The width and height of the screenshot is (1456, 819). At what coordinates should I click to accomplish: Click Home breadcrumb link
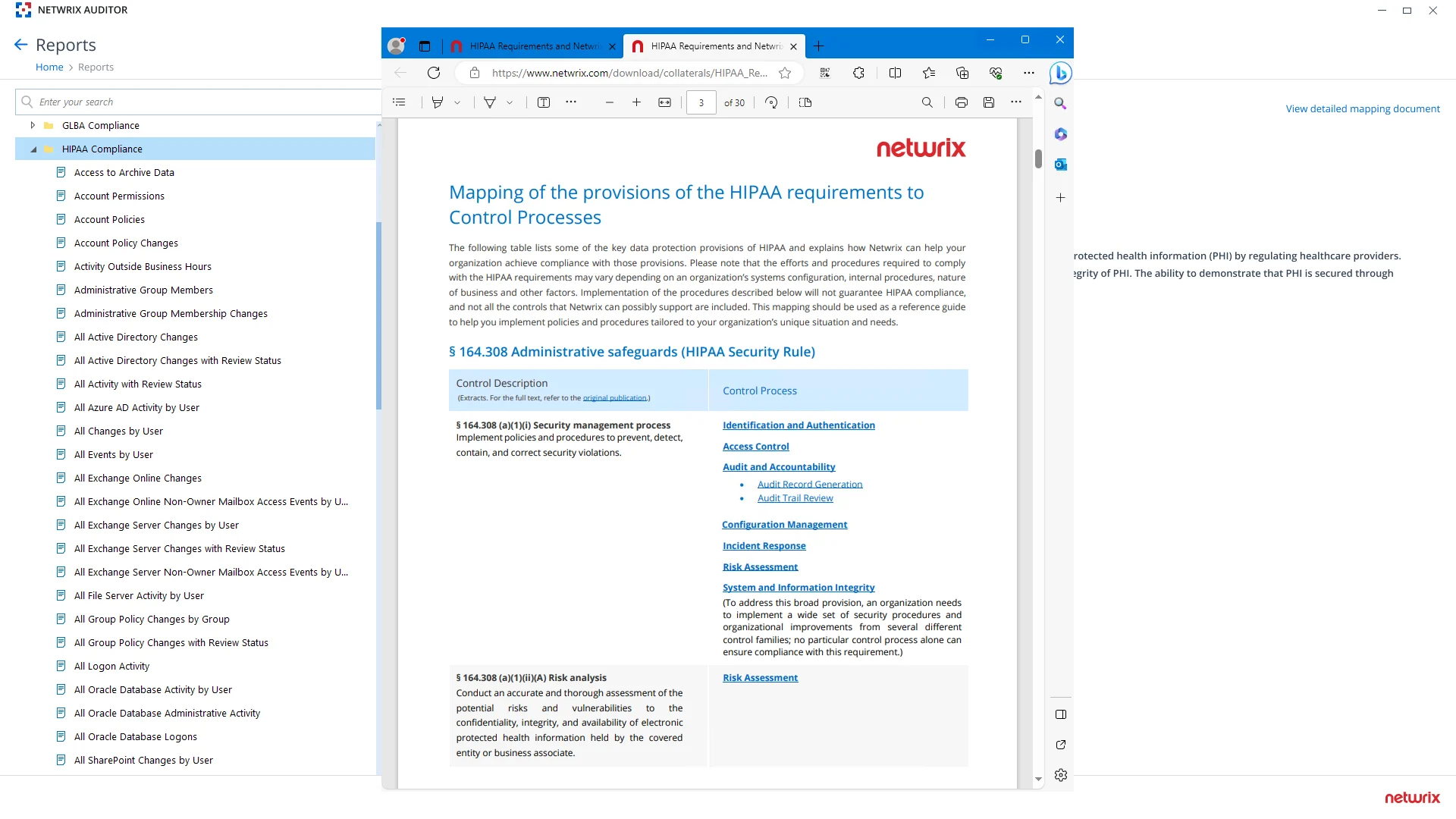tap(49, 67)
